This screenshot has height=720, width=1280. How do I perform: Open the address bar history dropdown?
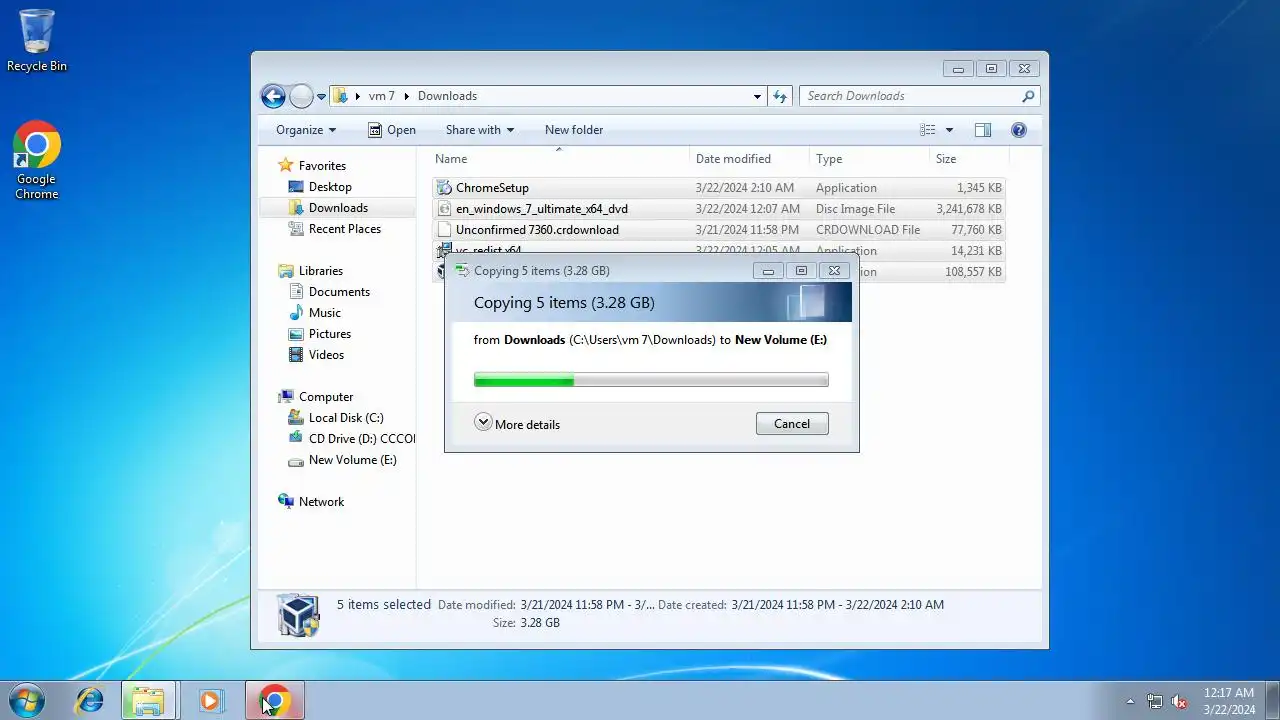(757, 96)
